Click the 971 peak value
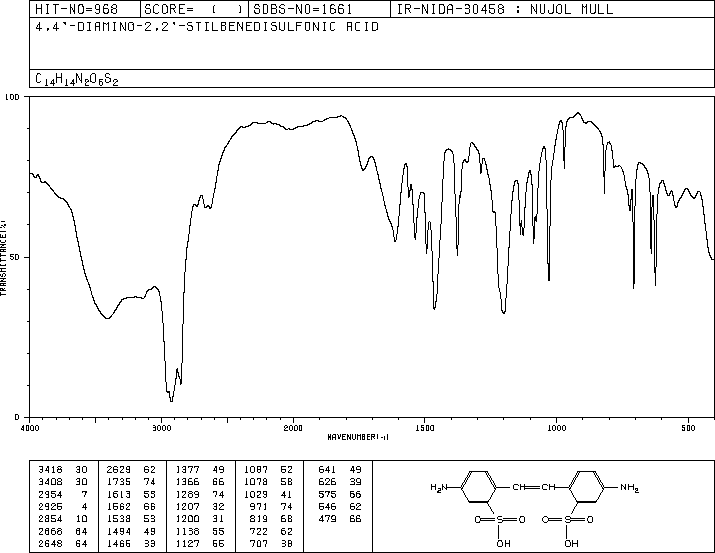This screenshot has height=553, width=715. (x=259, y=506)
